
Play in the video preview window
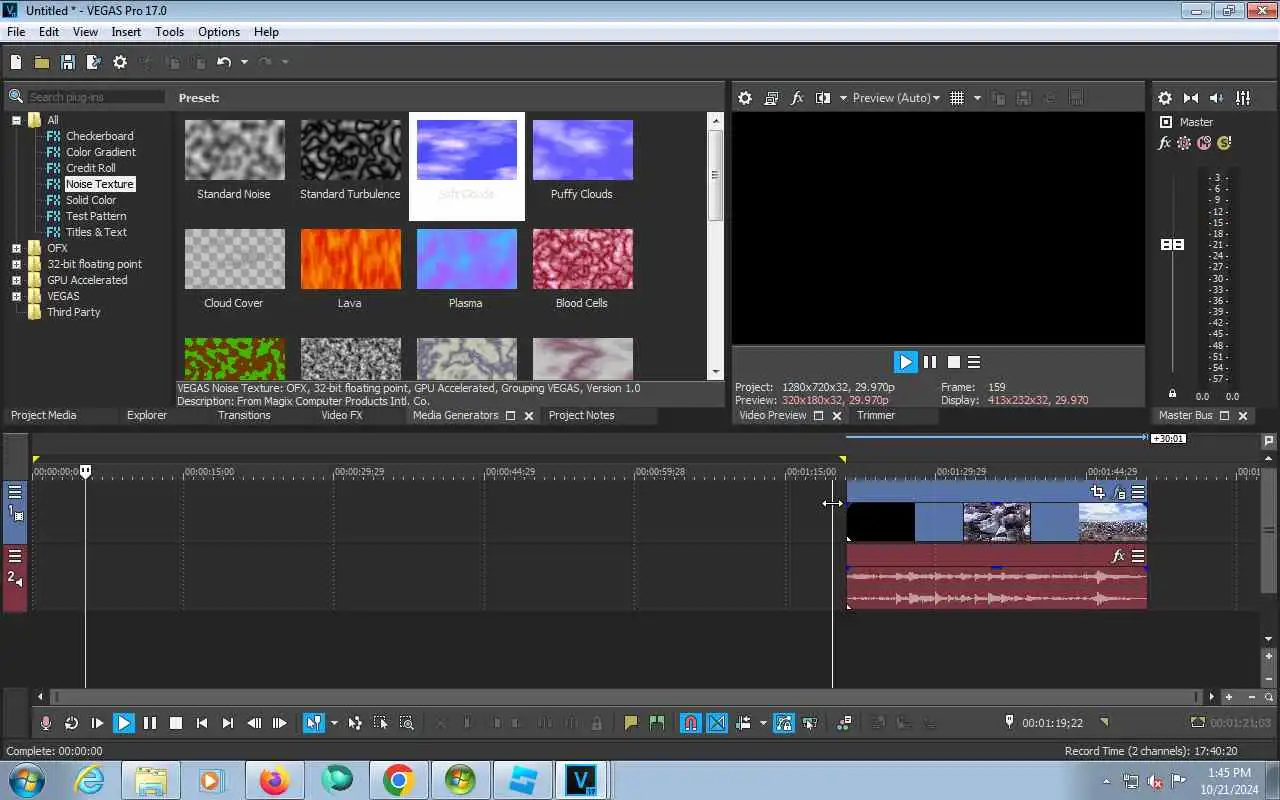[905, 362]
